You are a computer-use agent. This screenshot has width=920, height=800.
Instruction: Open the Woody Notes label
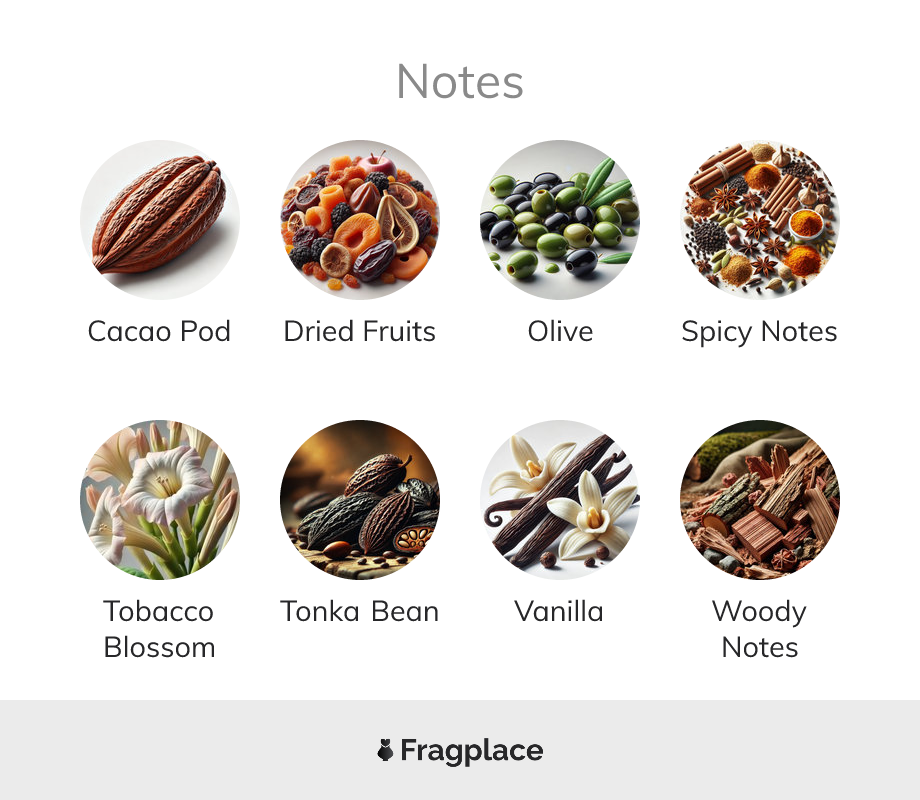point(760,629)
